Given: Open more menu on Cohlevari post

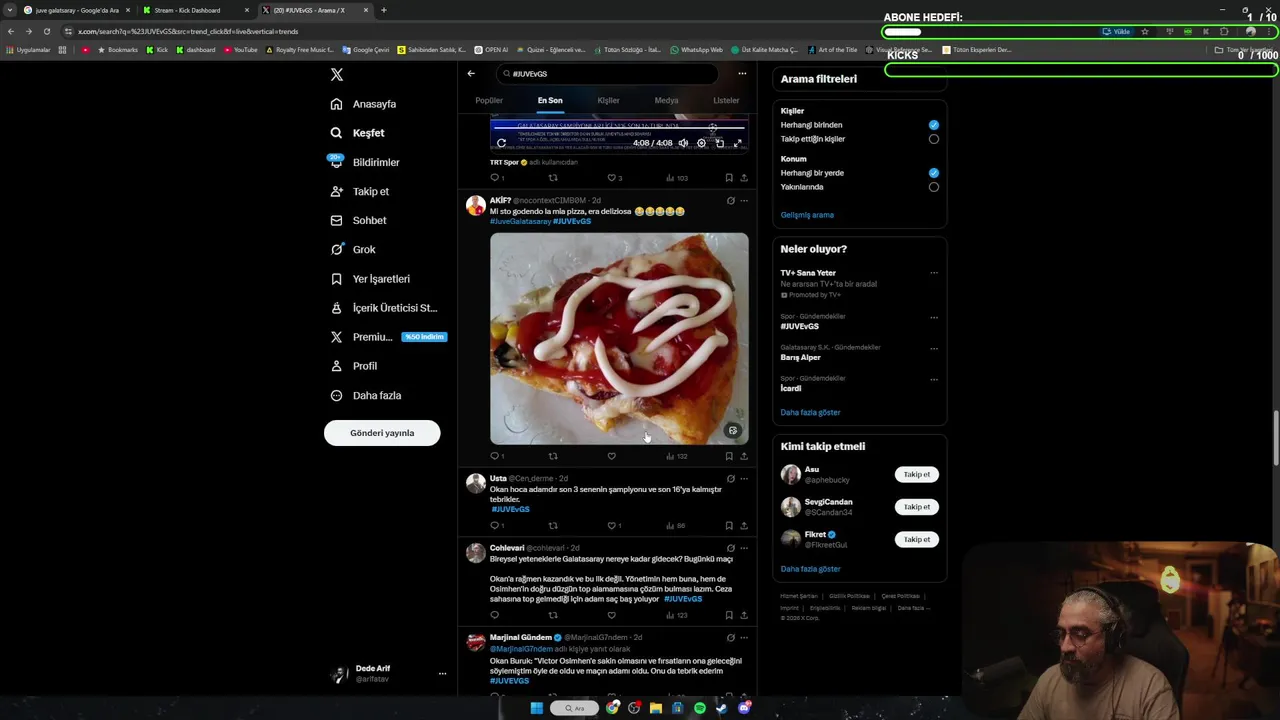Looking at the screenshot, I should [x=744, y=548].
